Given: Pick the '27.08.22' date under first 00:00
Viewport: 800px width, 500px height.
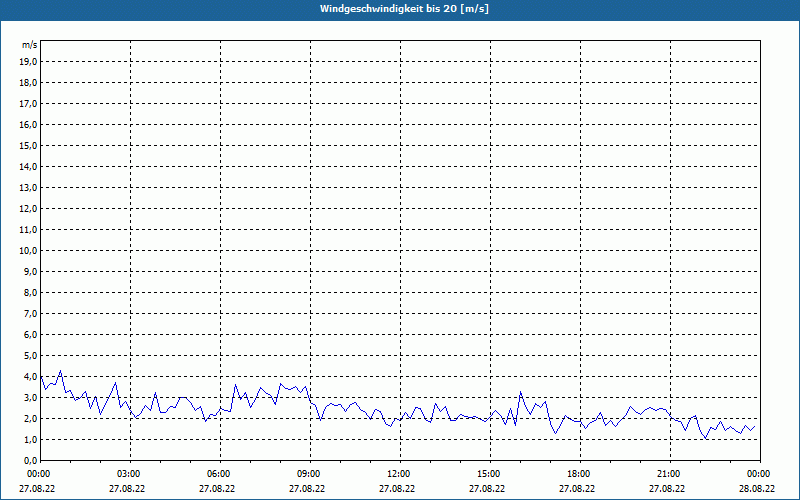Looking at the screenshot, I should (x=37, y=488).
